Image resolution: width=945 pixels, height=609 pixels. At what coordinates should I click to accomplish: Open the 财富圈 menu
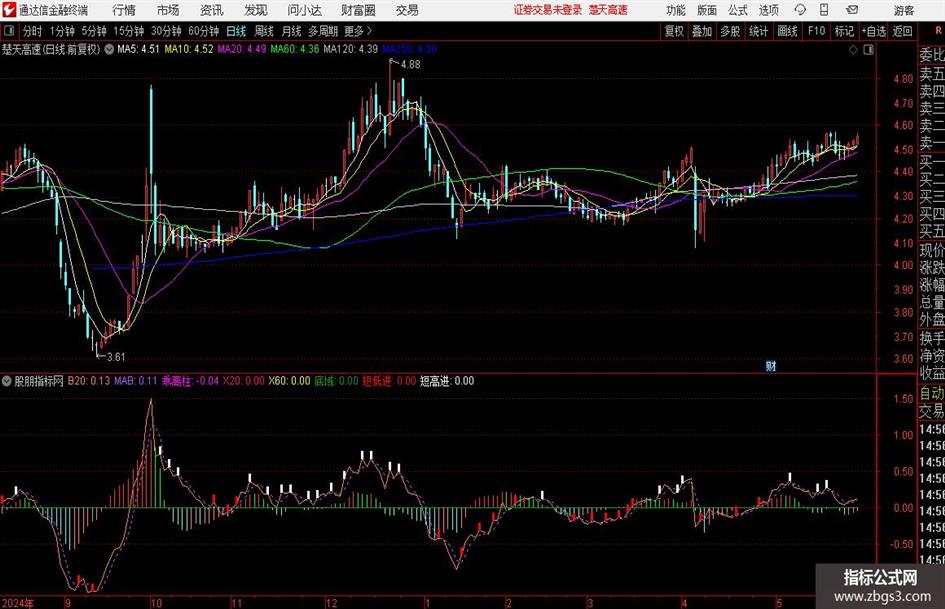coord(358,10)
